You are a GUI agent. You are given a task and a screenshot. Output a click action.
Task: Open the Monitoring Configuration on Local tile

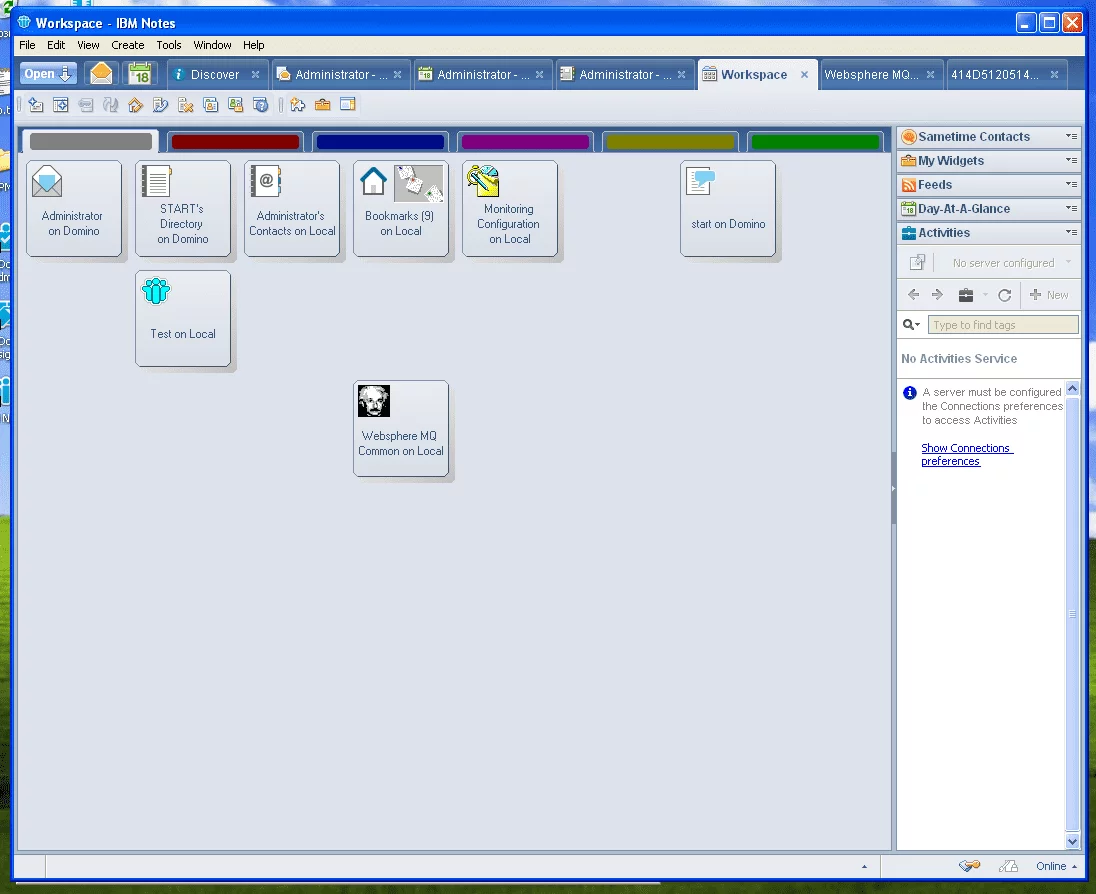coord(509,208)
